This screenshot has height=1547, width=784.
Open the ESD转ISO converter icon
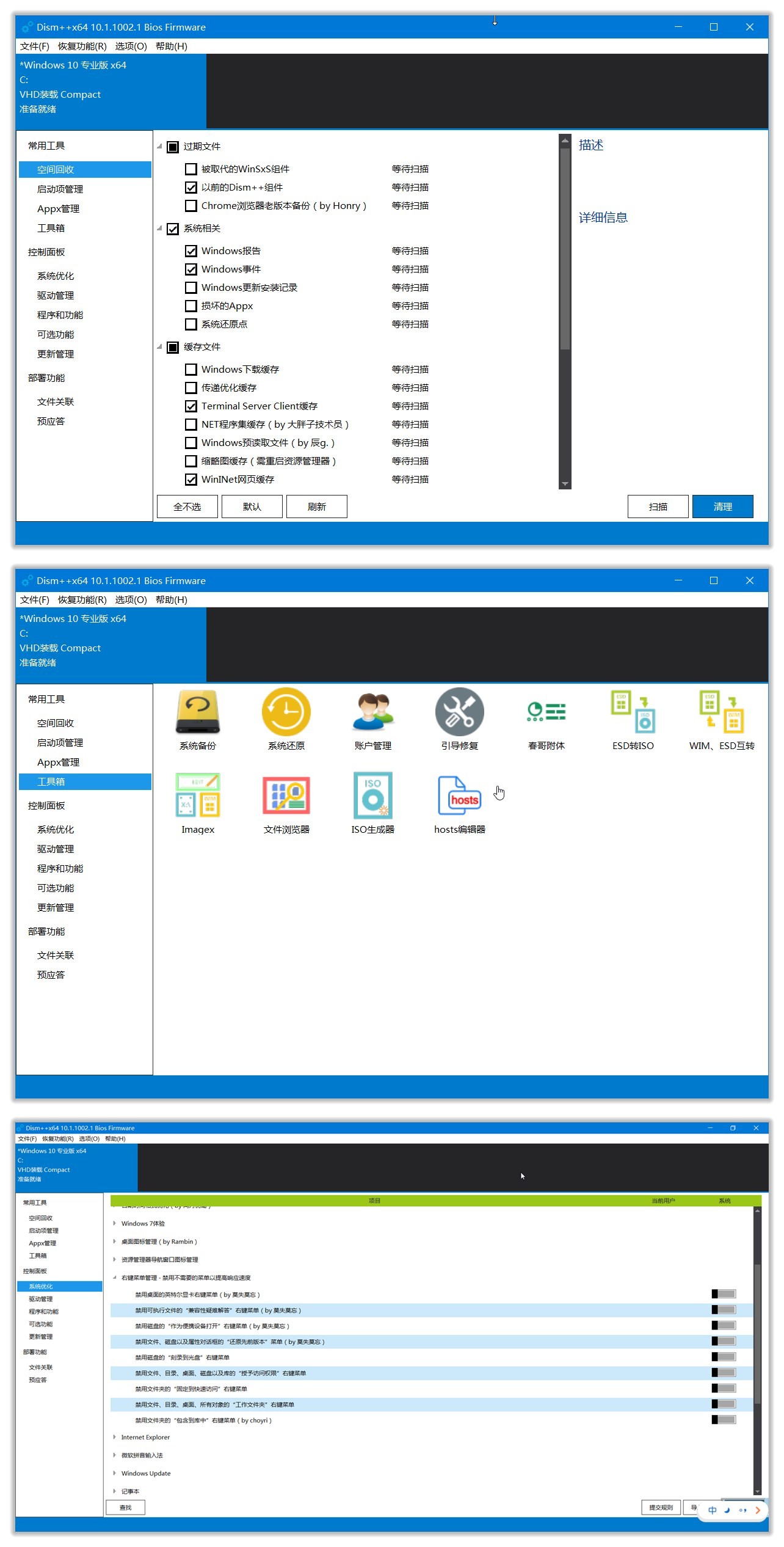[x=633, y=712]
